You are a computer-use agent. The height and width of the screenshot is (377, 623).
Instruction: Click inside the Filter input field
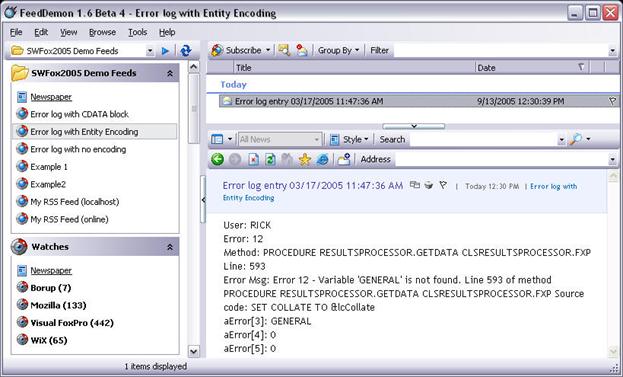501,50
